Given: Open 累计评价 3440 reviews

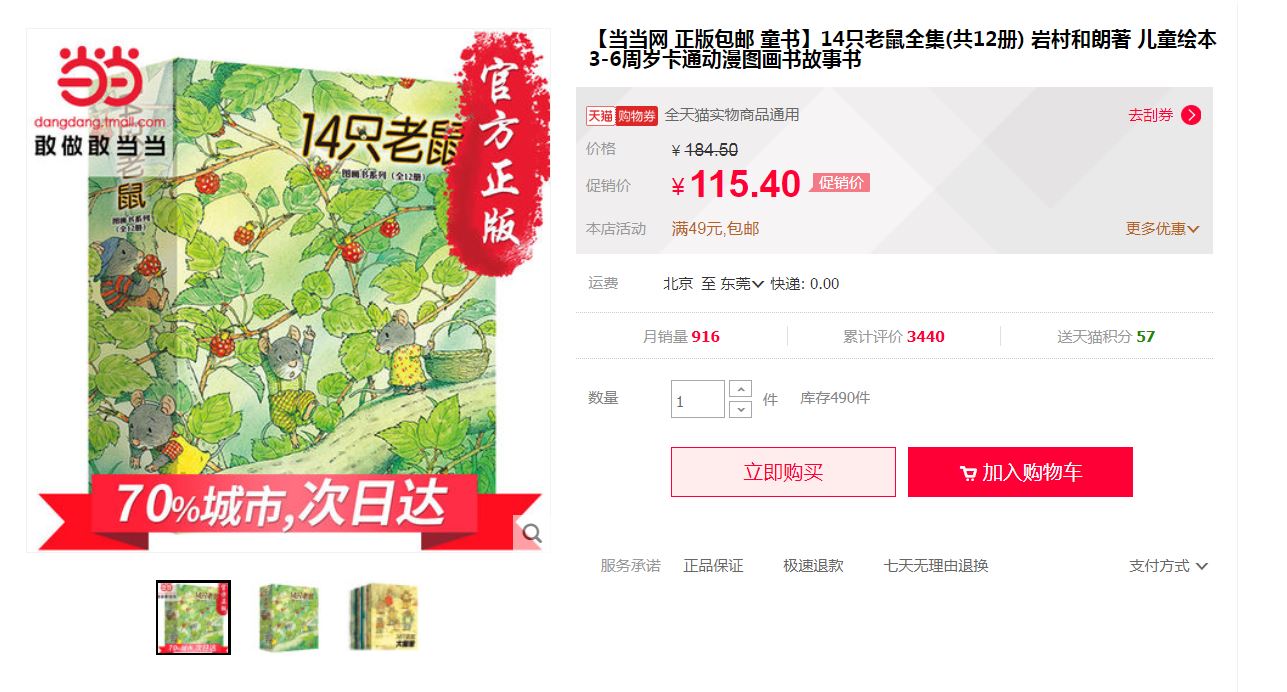Looking at the screenshot, I should [x=893, y=337].
